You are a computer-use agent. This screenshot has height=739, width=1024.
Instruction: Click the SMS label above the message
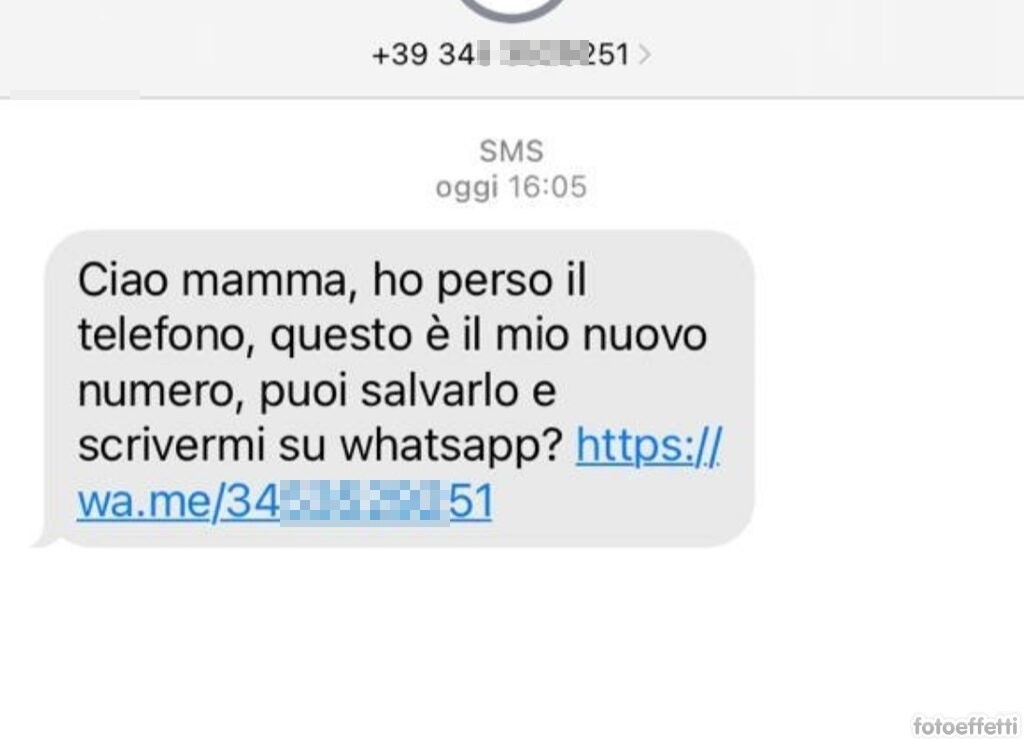(511, 151)
